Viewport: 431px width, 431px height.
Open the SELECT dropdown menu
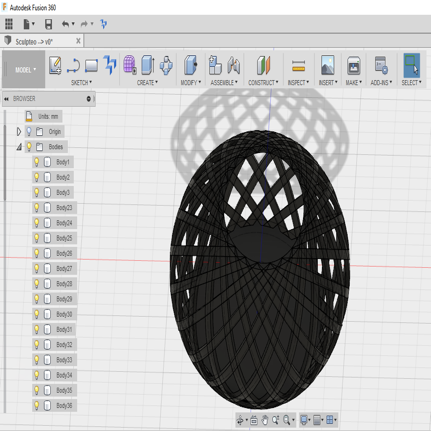(x=411, y=82)
